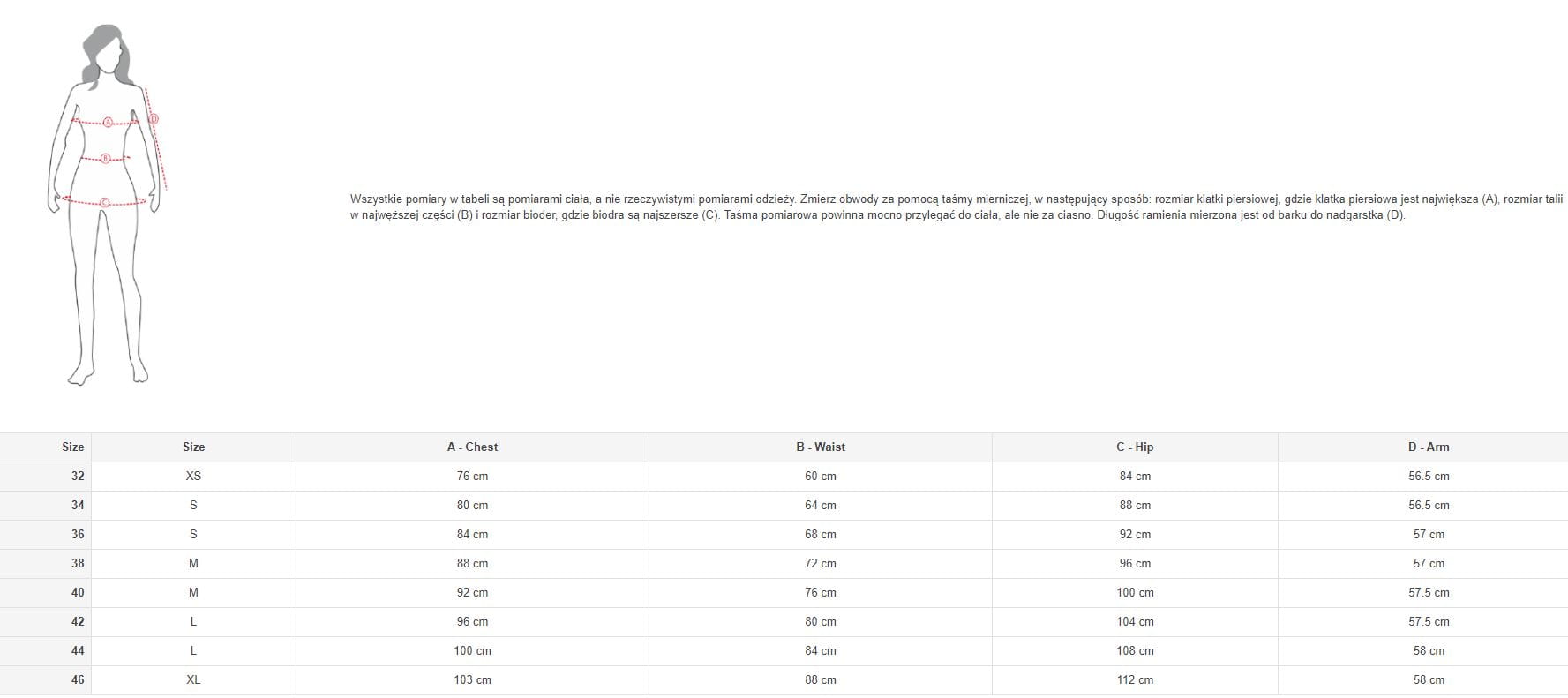1568x698 pixels.
Task: Click the 112 cm hip value
Action: pos(1134,680)
